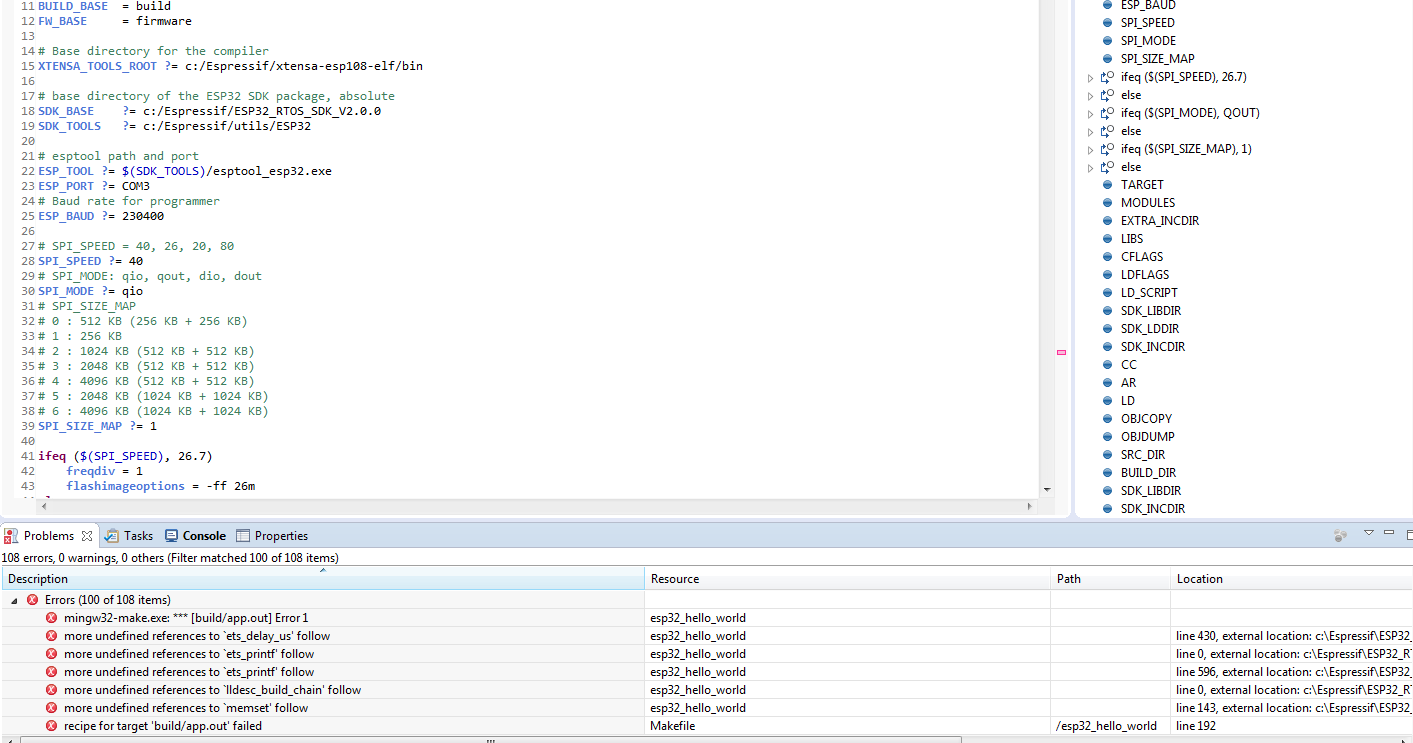This screenshot has width=1413, height=743.
Task: Click the error icon on ets_delay_us row
Action: tap(51, 636)
